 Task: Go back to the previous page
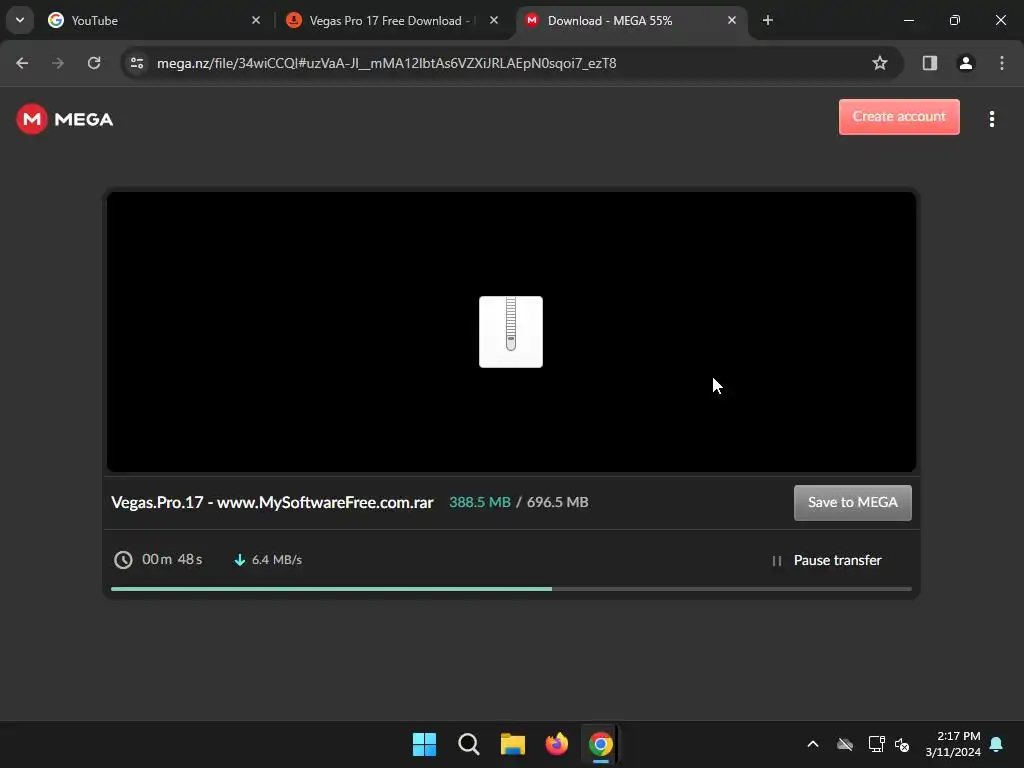click(x=22, y=63)
